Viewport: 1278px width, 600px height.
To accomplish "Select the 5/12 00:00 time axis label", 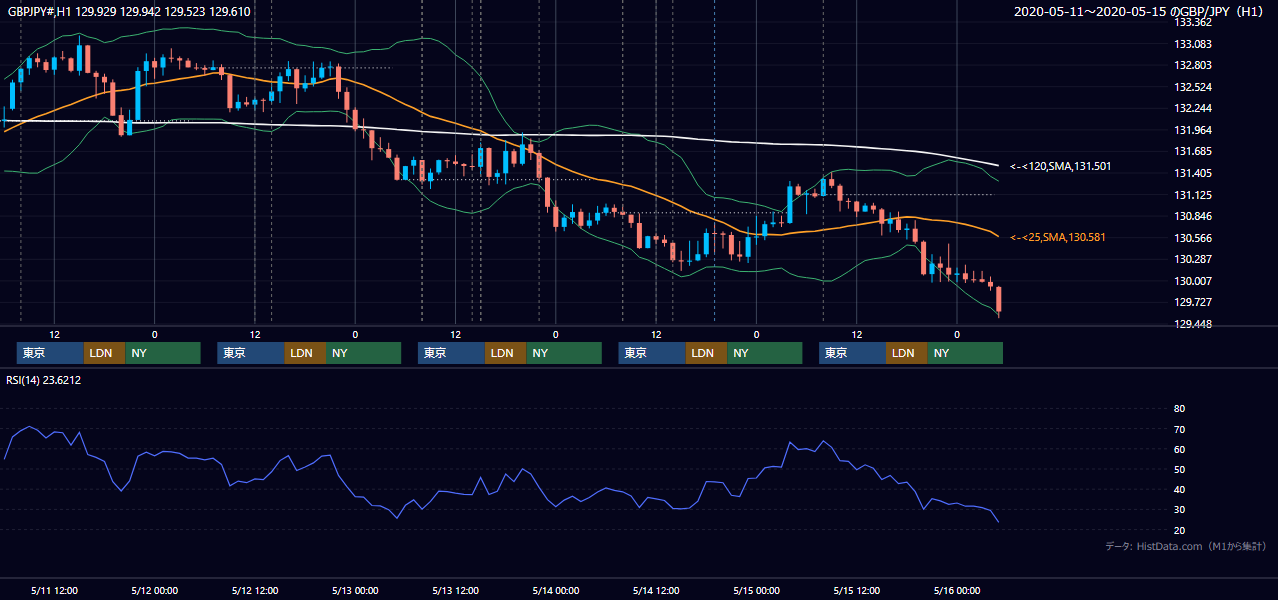I will click(154, 590).
